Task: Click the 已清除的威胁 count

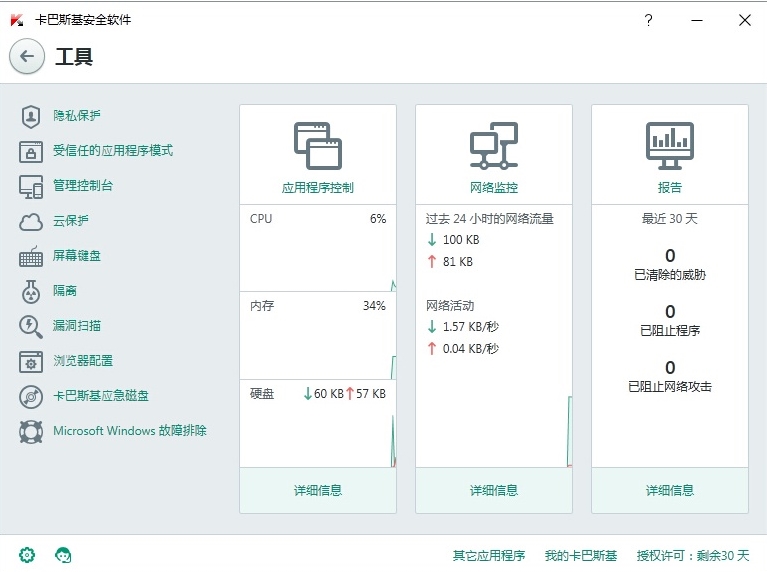Action: 670,255
